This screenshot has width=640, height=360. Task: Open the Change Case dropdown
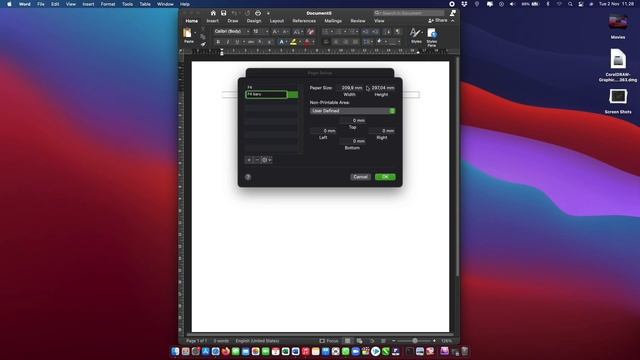[298, 31]
